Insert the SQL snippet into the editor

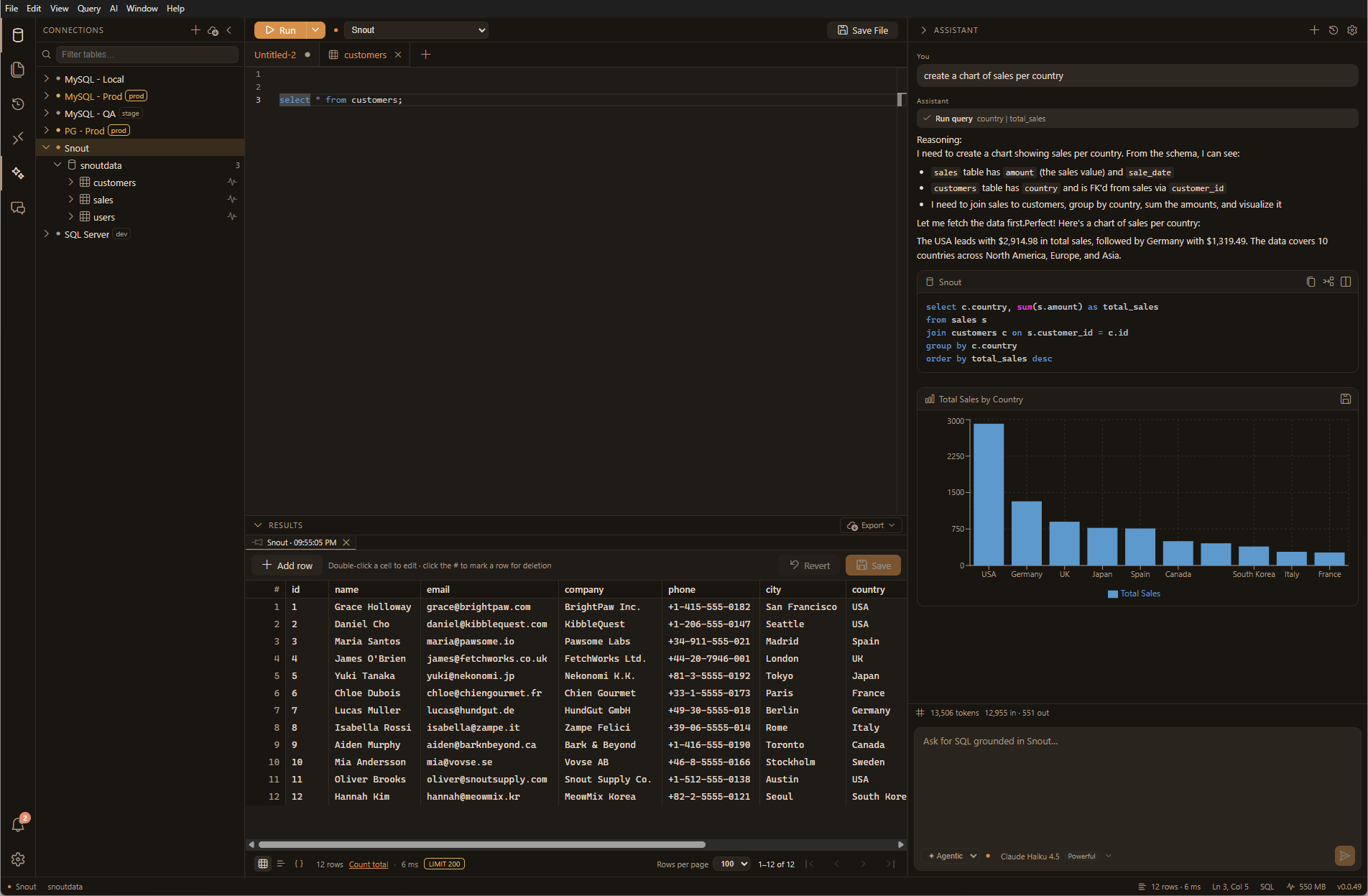[x=1328, y=282]
